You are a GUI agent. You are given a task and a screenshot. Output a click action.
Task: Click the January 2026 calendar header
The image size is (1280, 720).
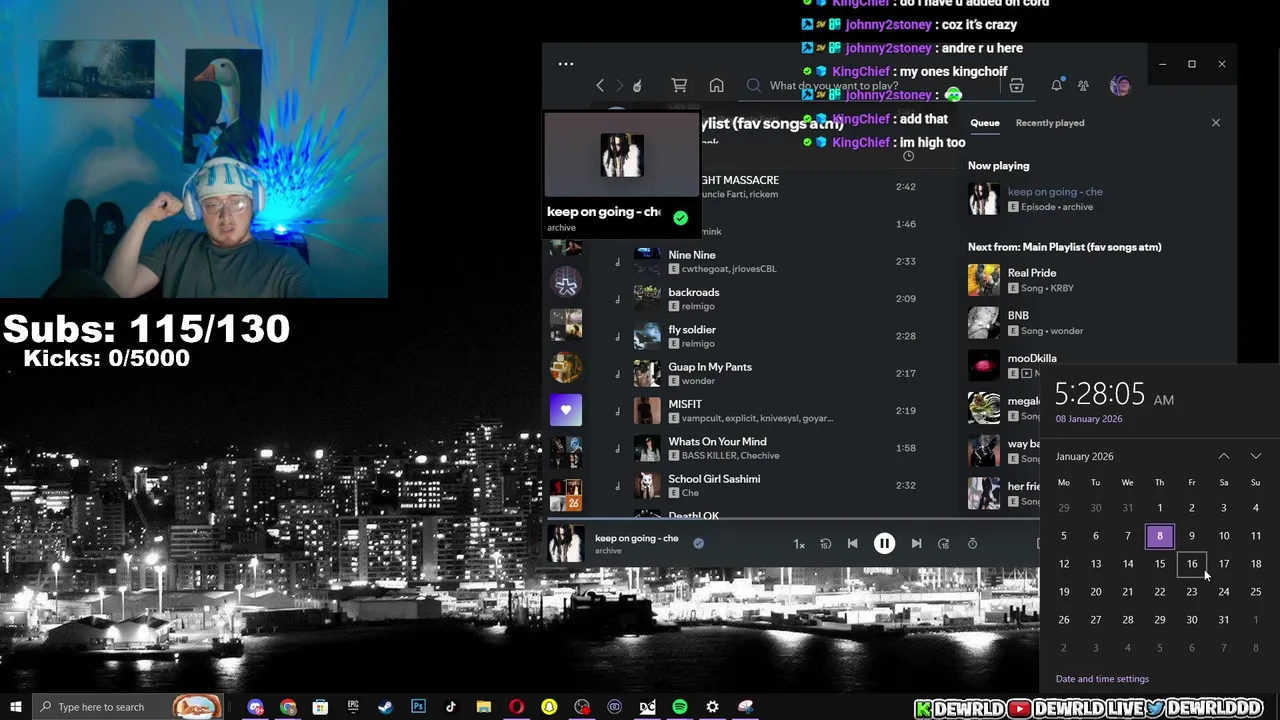click(x=1084, y=456)
